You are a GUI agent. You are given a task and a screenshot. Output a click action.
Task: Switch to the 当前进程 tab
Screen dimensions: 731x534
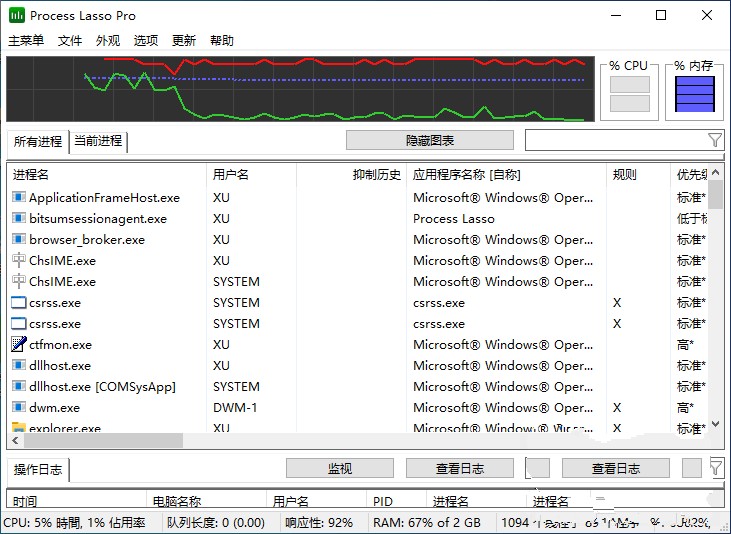[x=98, y=141]
